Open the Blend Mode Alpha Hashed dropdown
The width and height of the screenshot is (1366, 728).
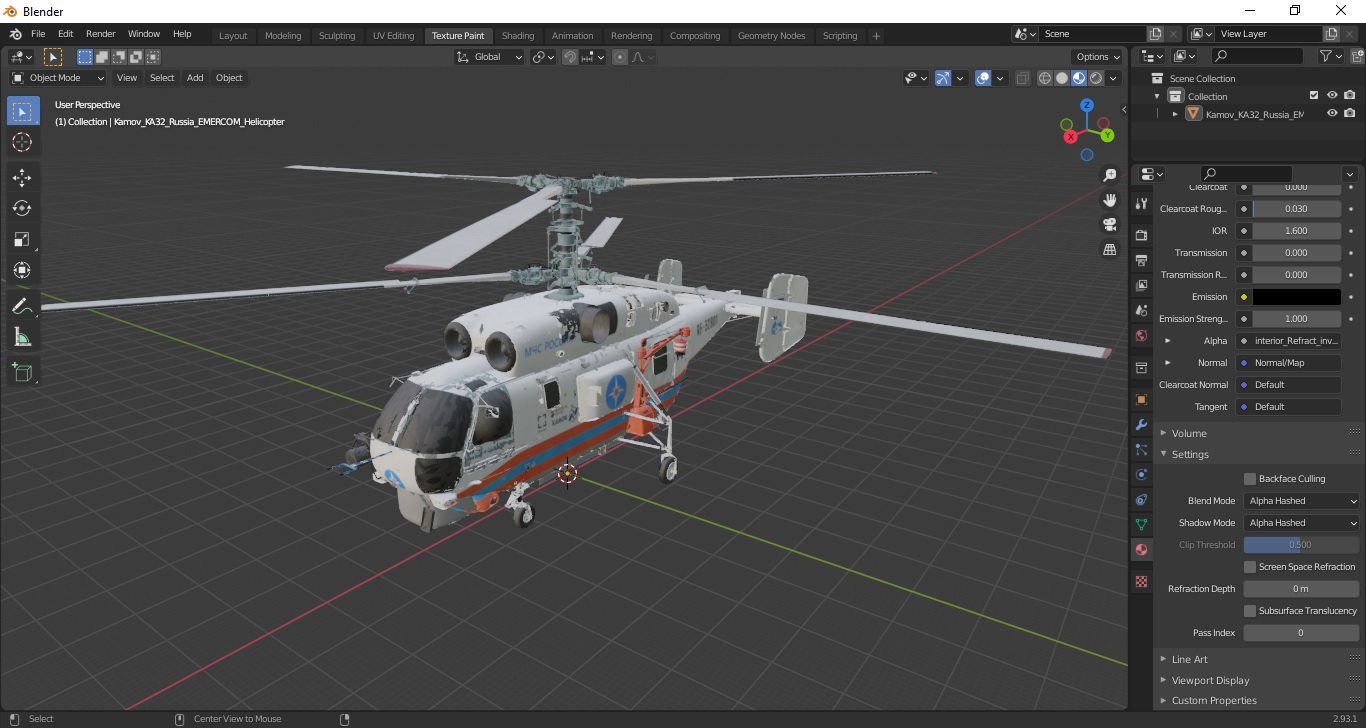[x=1302, y=501]
